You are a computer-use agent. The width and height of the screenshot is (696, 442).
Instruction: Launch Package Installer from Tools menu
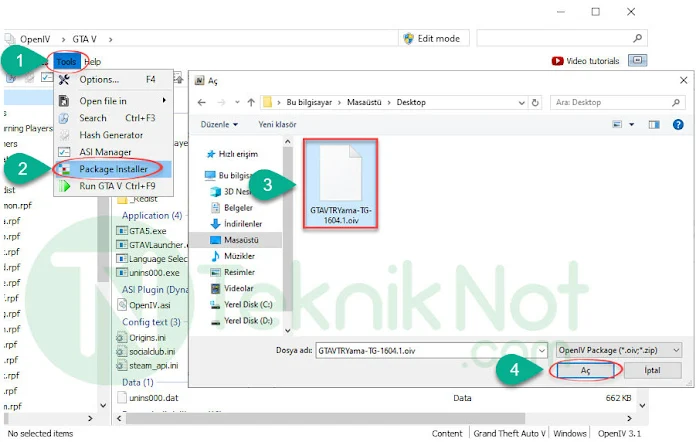coord(113,169)
